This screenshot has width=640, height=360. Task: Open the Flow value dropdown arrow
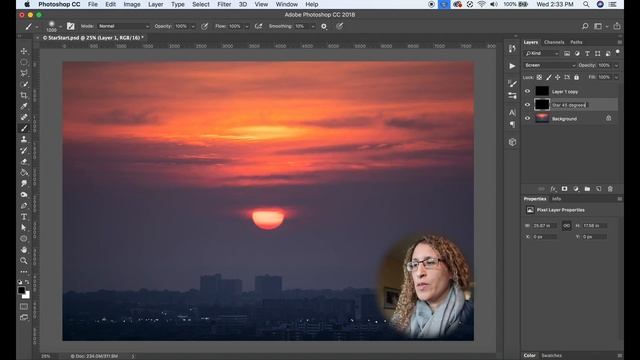(x=247, y=27)
